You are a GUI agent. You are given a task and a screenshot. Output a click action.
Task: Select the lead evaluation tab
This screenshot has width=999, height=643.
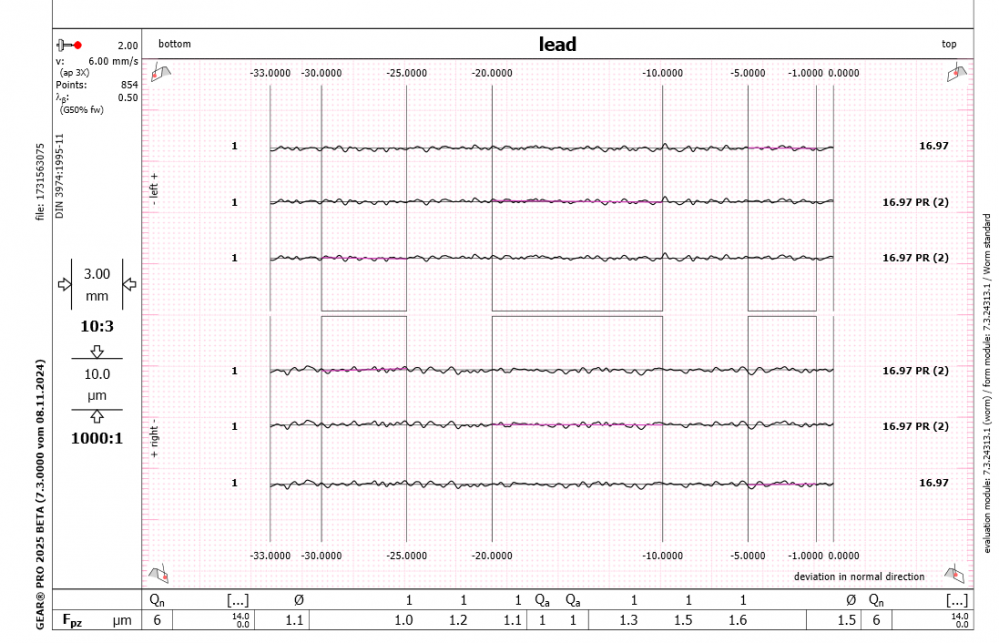click(x=556, y=43)
